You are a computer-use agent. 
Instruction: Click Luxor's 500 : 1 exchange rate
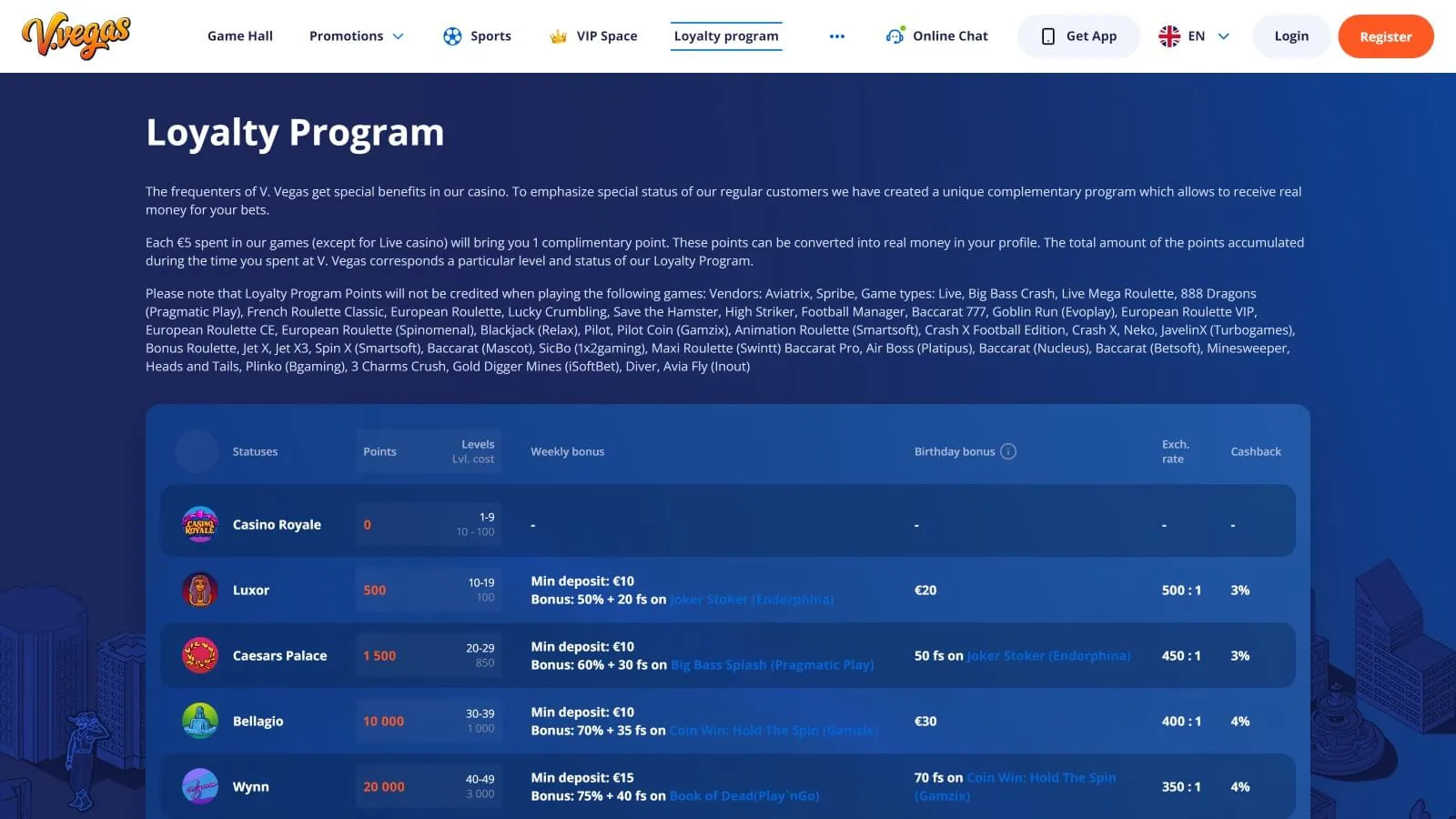pos(1181,591)
